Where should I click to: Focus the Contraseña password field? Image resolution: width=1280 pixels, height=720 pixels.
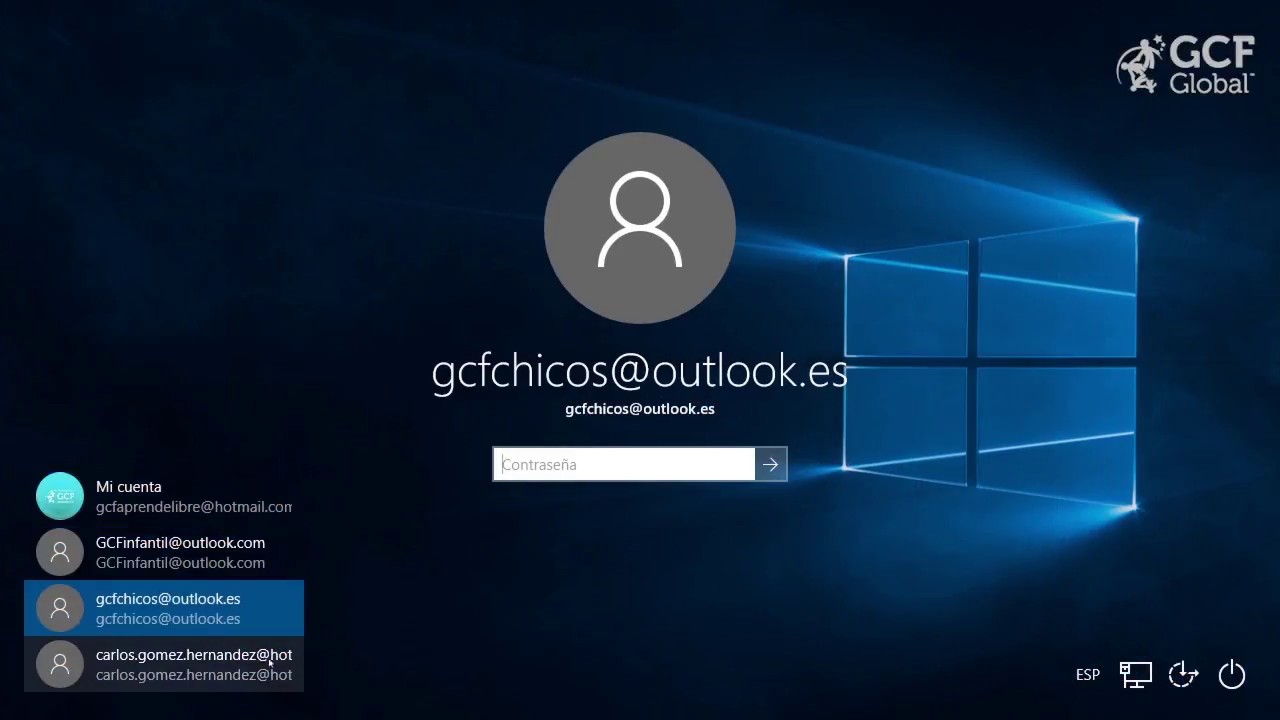624,464
